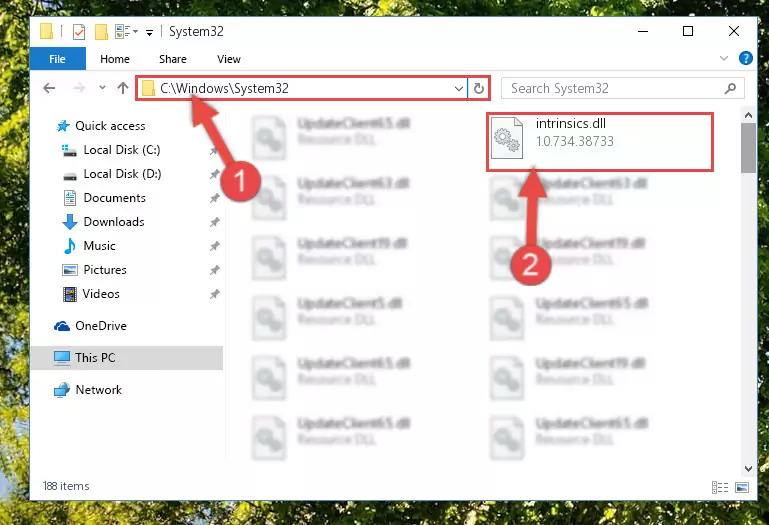Click the pin icon next to Videos
This screenshot has height=525, width=769.
(214, 294)
